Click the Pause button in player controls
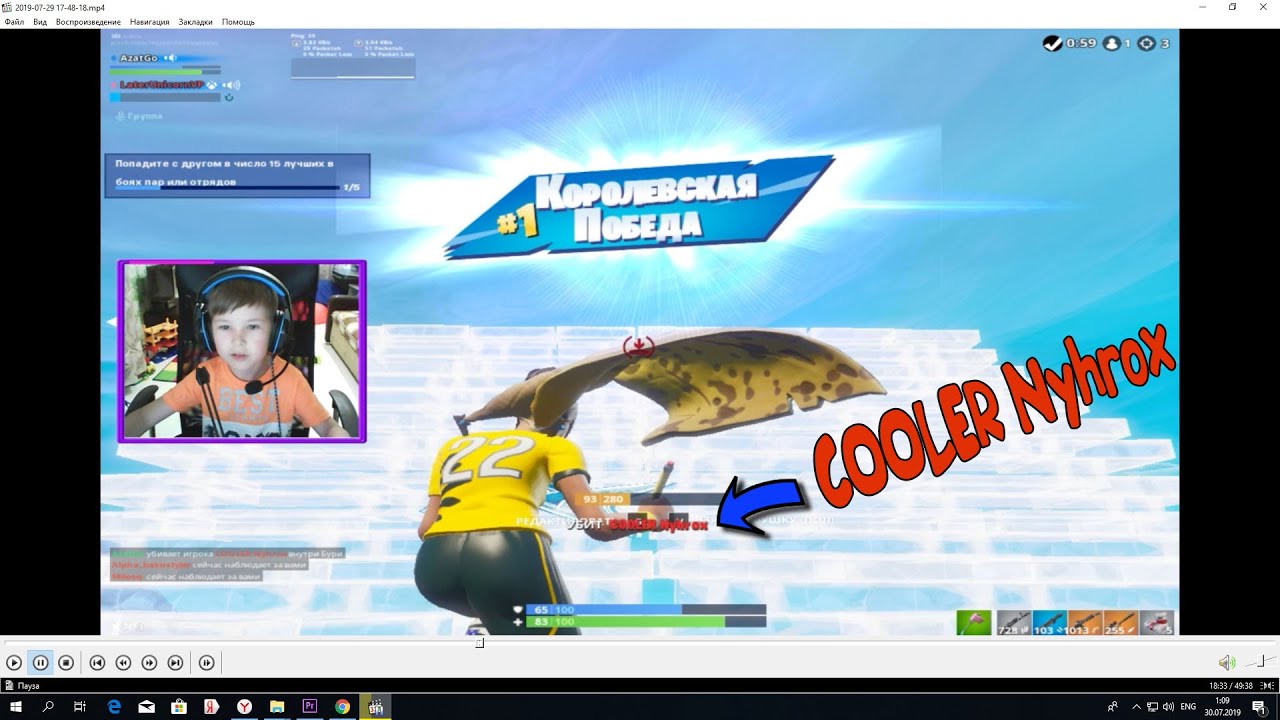 point(40,662)
